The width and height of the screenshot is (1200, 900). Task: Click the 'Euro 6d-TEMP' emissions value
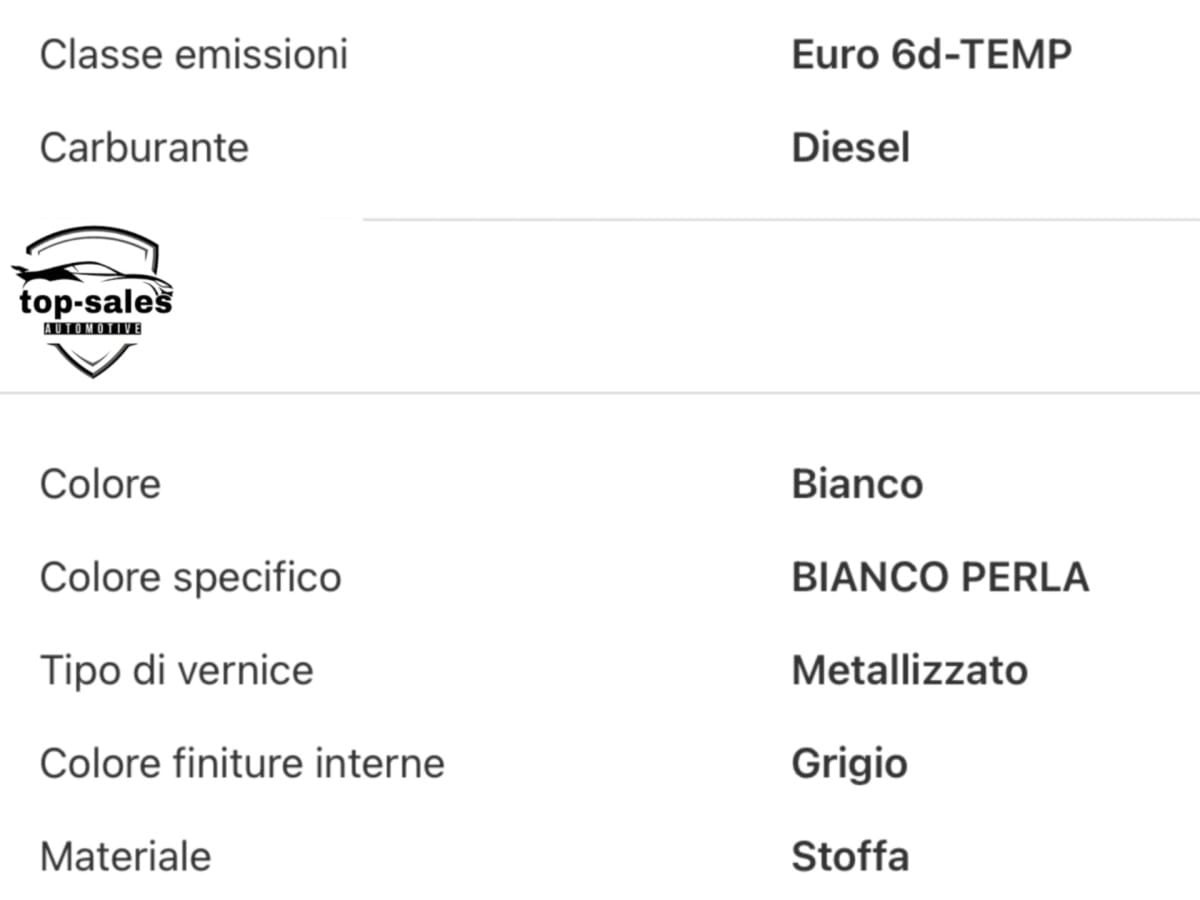[x=931, y=54]
